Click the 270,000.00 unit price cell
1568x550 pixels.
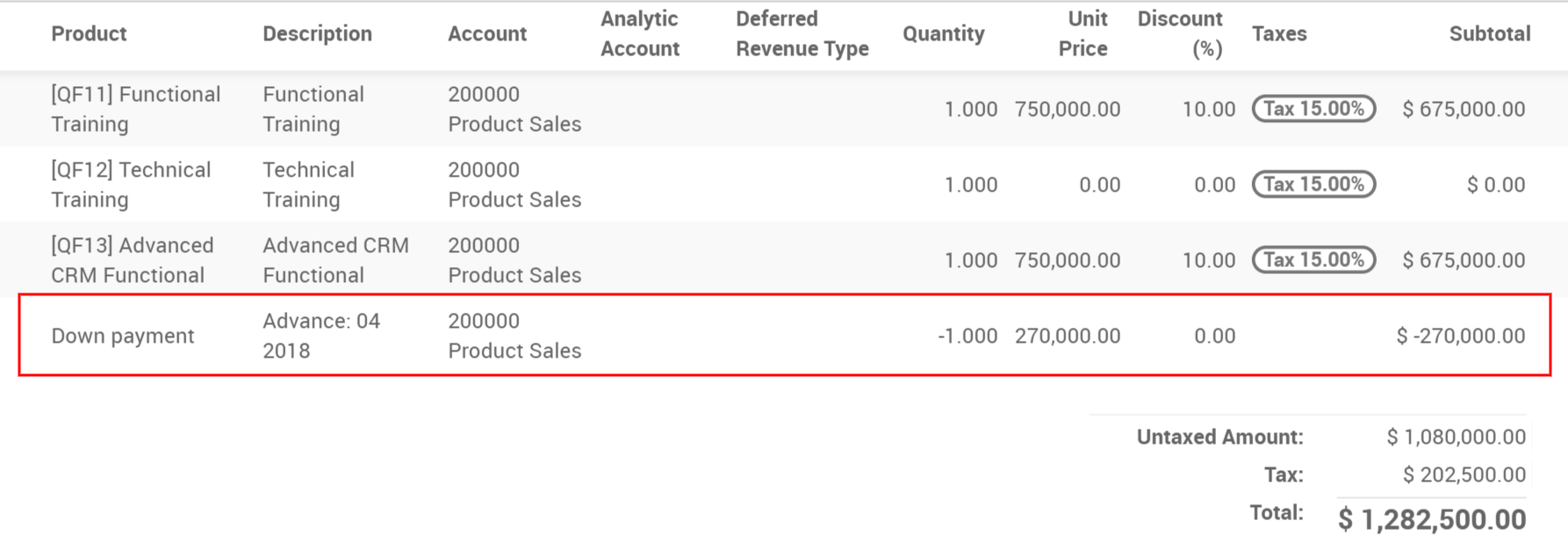[1067, 336]
